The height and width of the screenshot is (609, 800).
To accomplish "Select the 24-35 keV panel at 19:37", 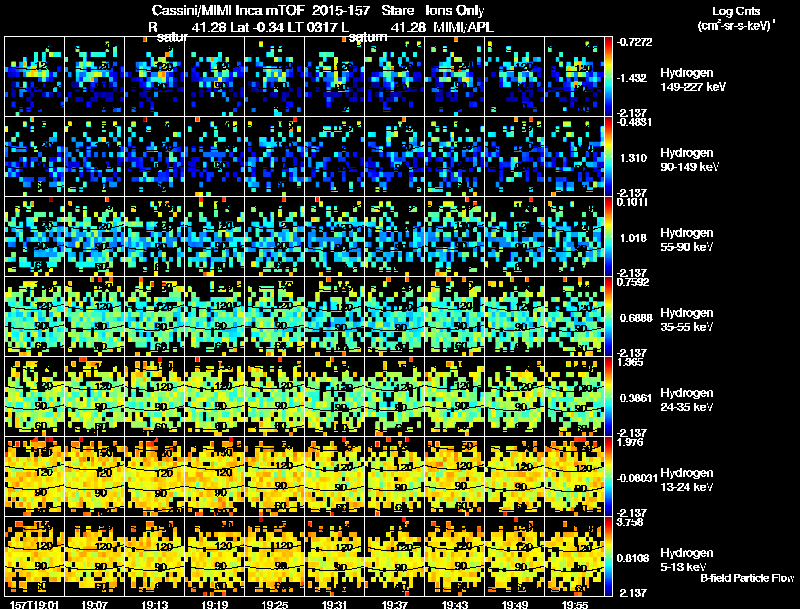I will coord(394,397).
